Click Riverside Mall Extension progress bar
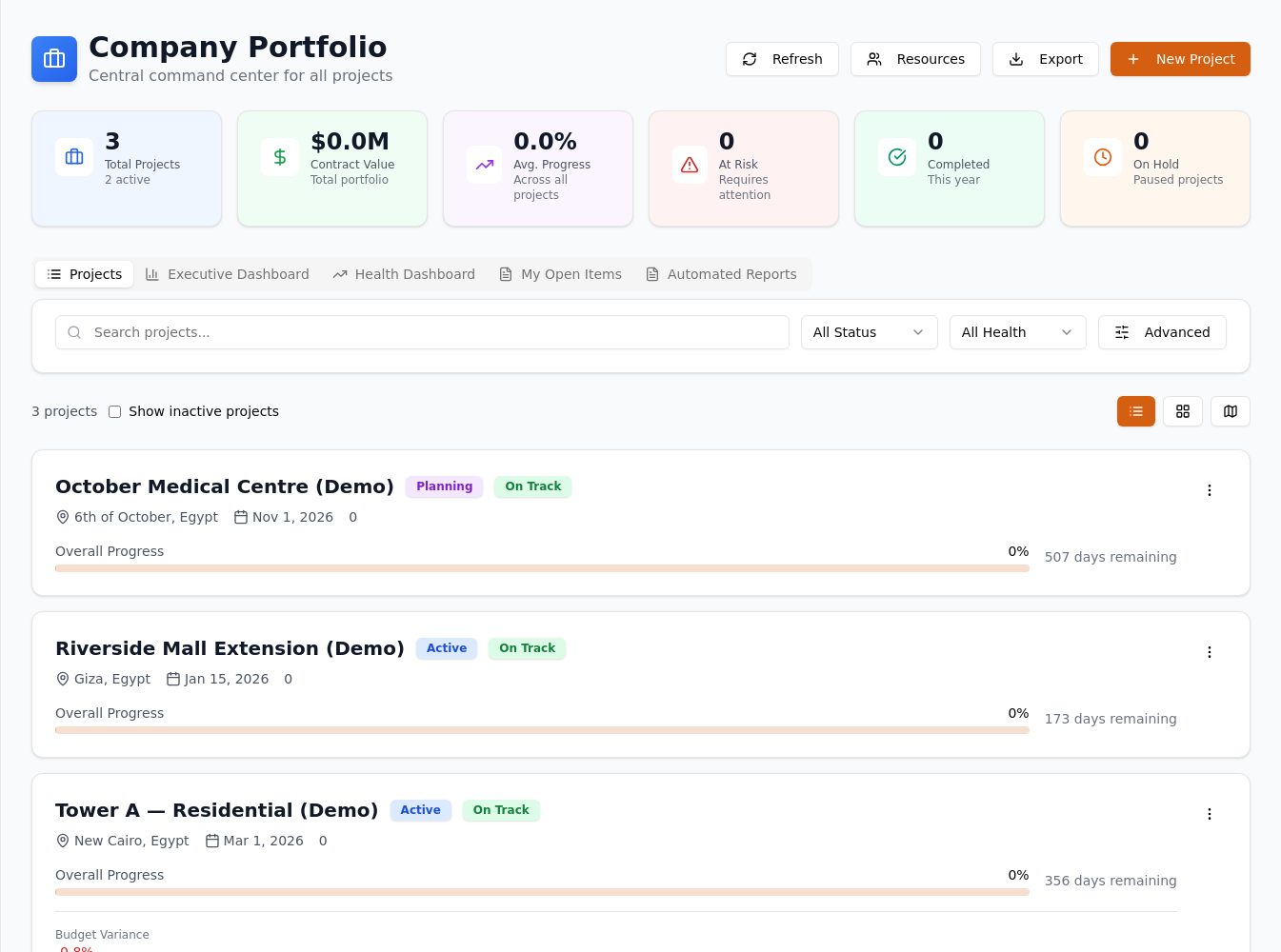Screen dimensions: 1281x952 pos(542,730)
